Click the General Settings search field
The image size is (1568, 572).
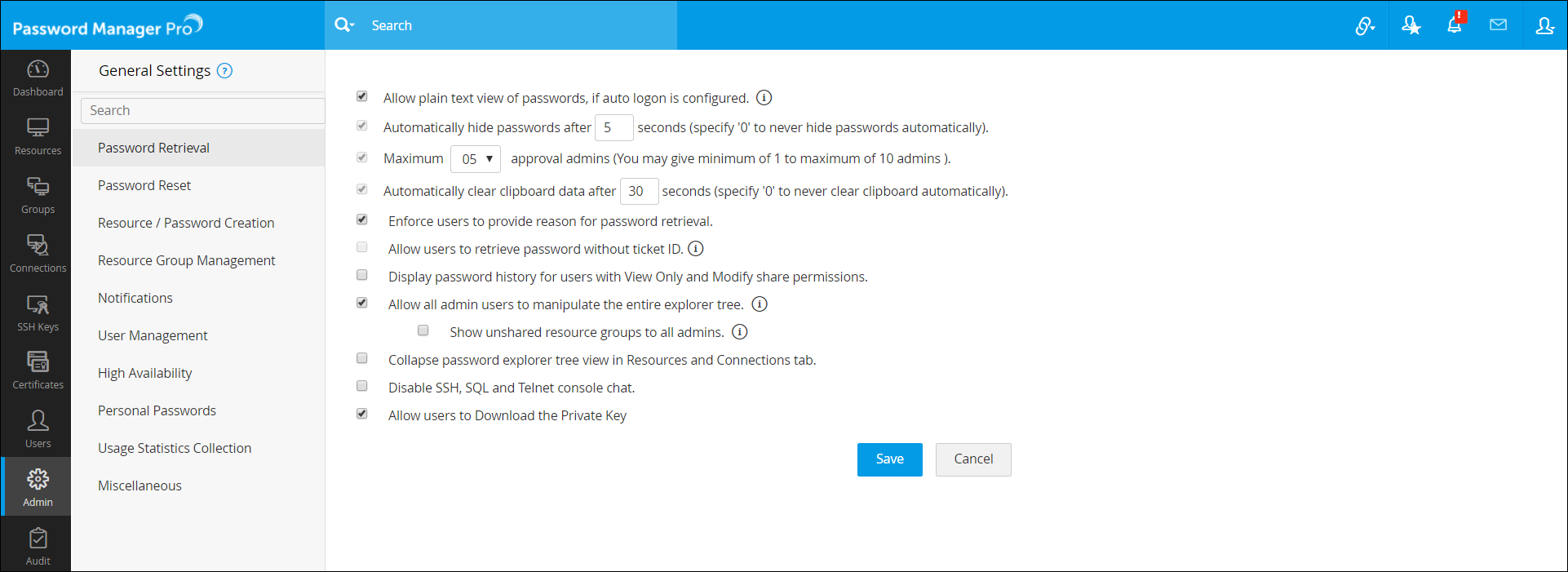[202, 111]
